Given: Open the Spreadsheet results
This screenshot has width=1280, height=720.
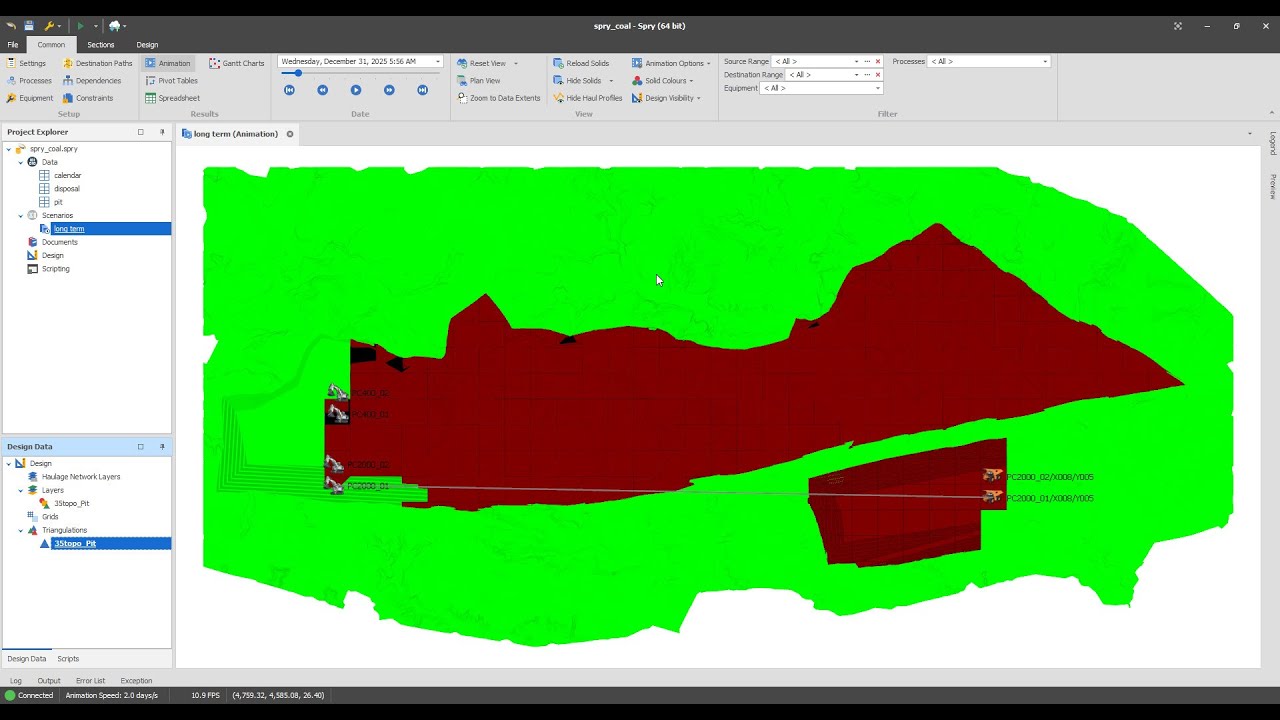Looking at the screenshot, I should coord(173,98).
